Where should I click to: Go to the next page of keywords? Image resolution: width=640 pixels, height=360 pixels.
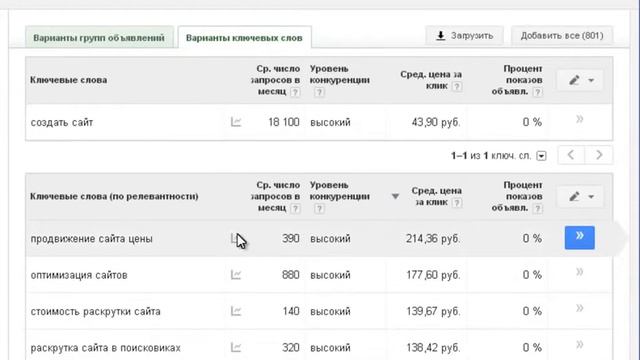pos(599,155)
